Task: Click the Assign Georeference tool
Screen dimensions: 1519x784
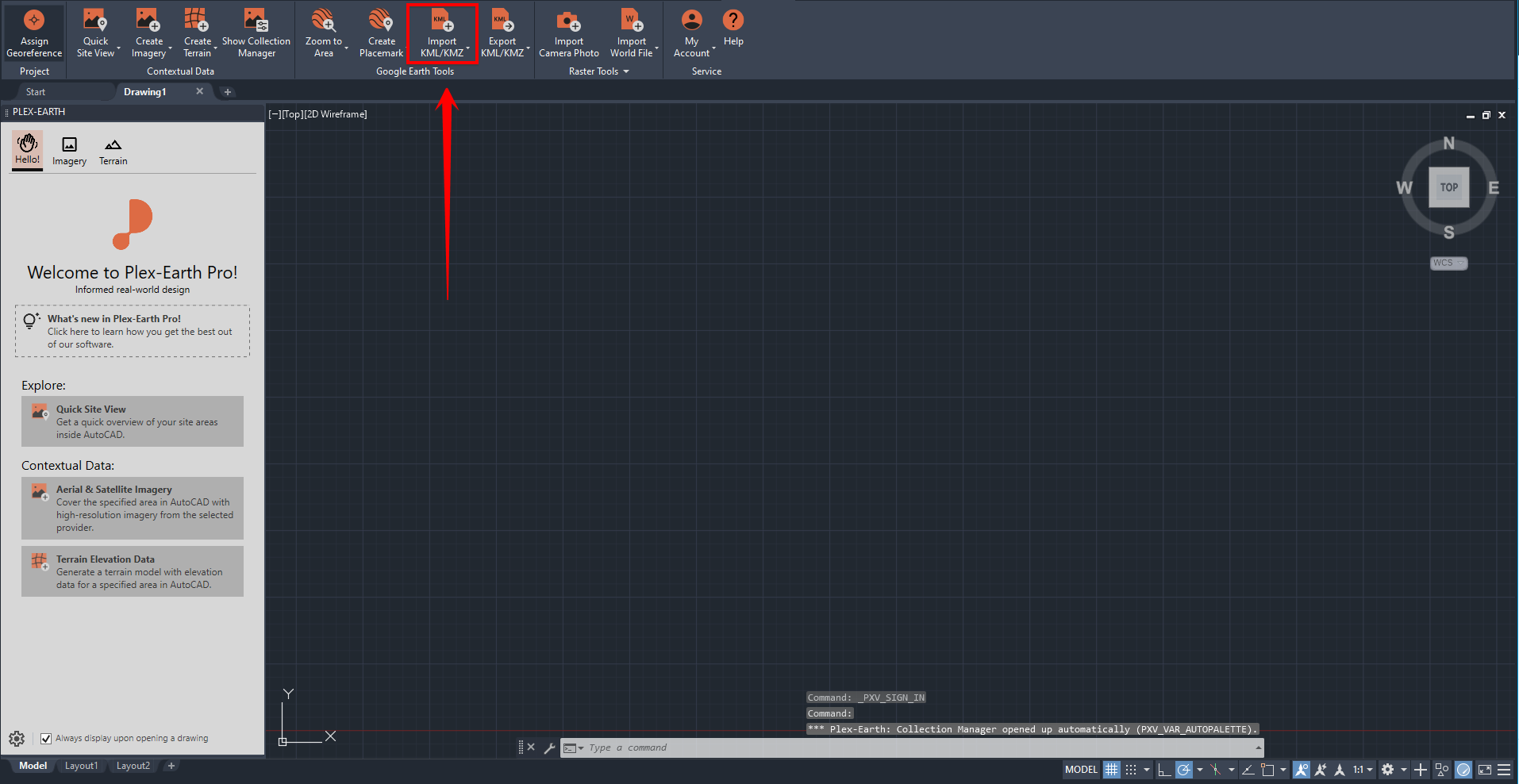Action: coord(34,33)
